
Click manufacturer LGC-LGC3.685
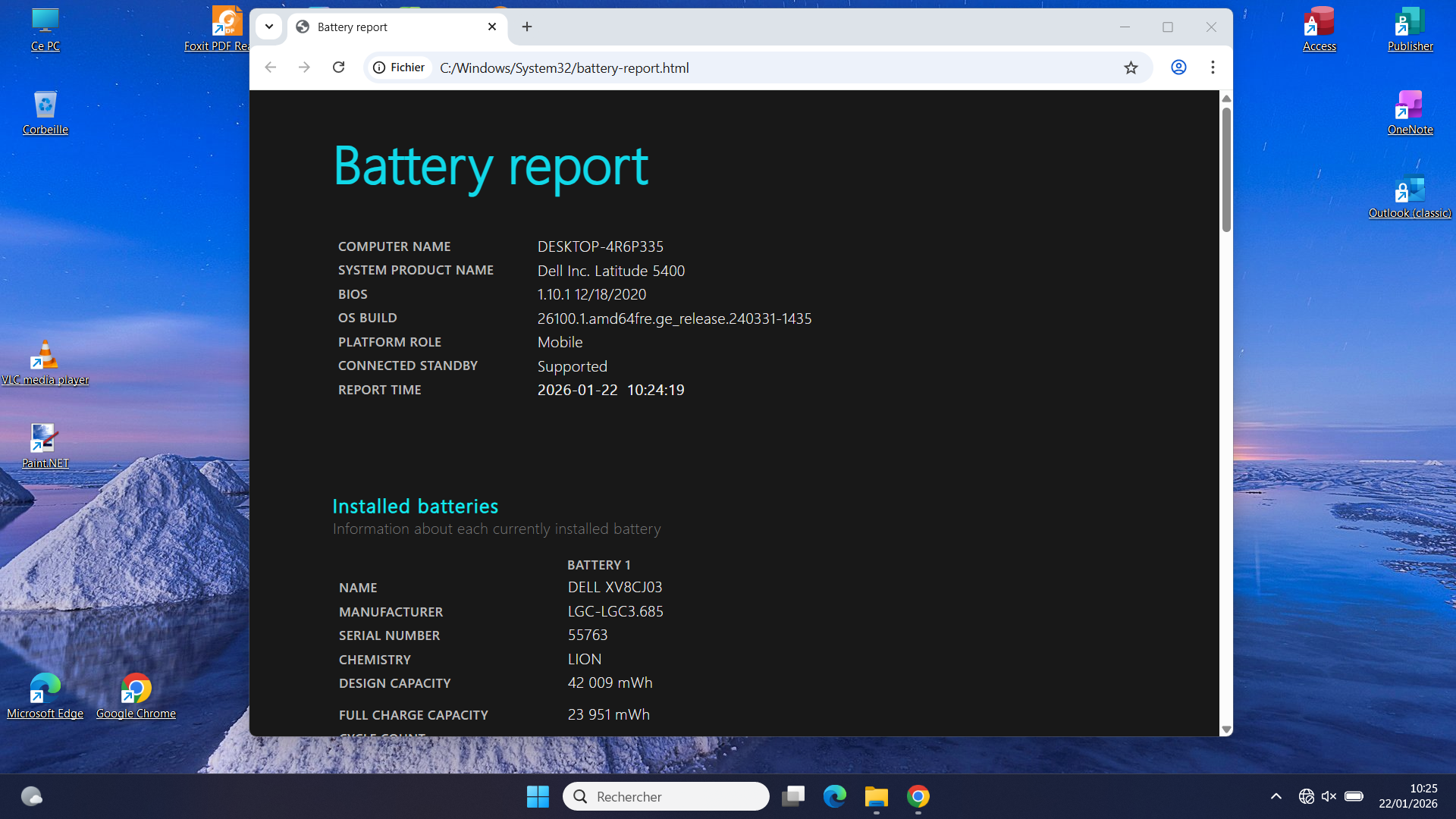pos(616,611)
